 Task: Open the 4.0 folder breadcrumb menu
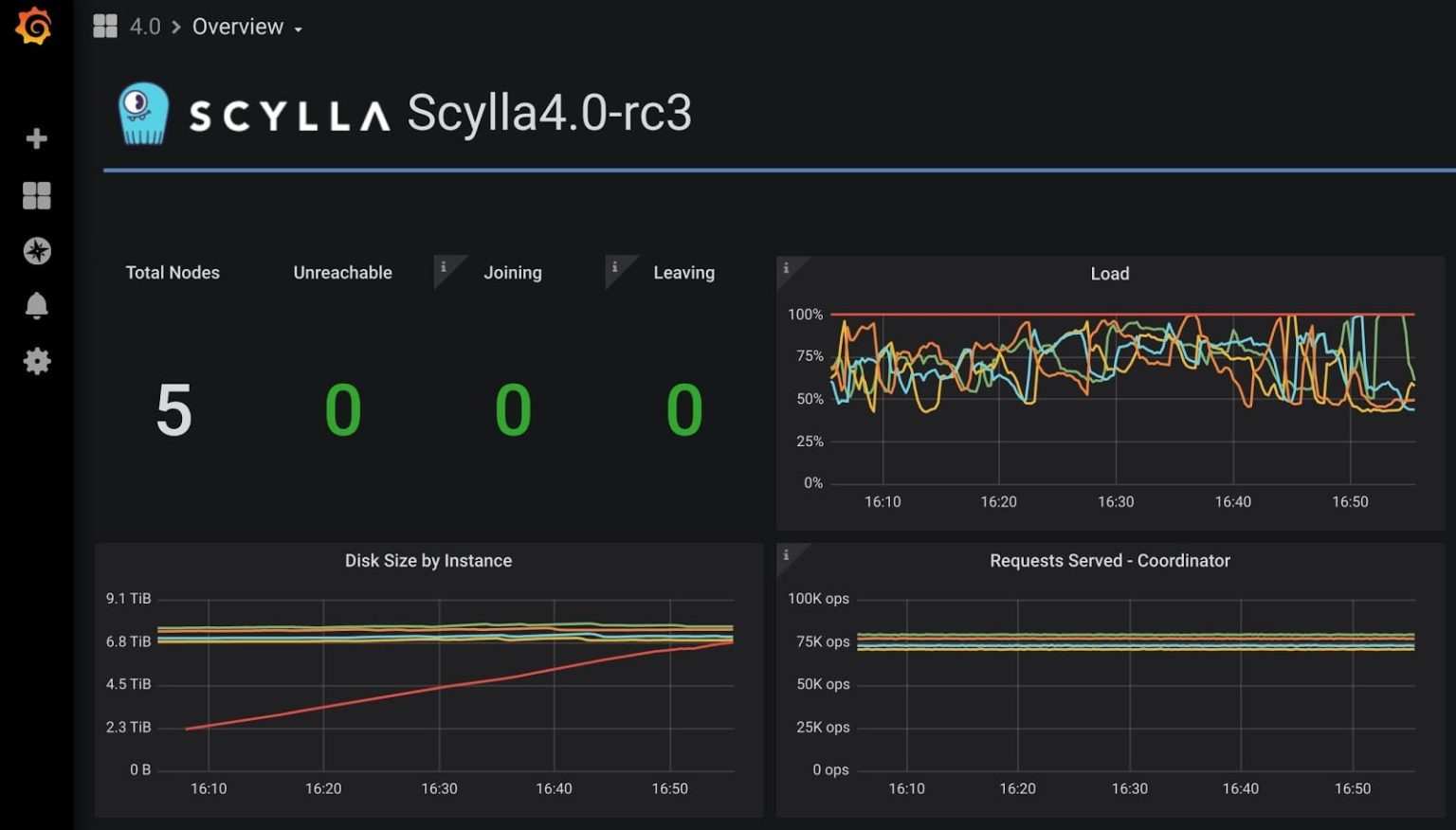(144, 27)
